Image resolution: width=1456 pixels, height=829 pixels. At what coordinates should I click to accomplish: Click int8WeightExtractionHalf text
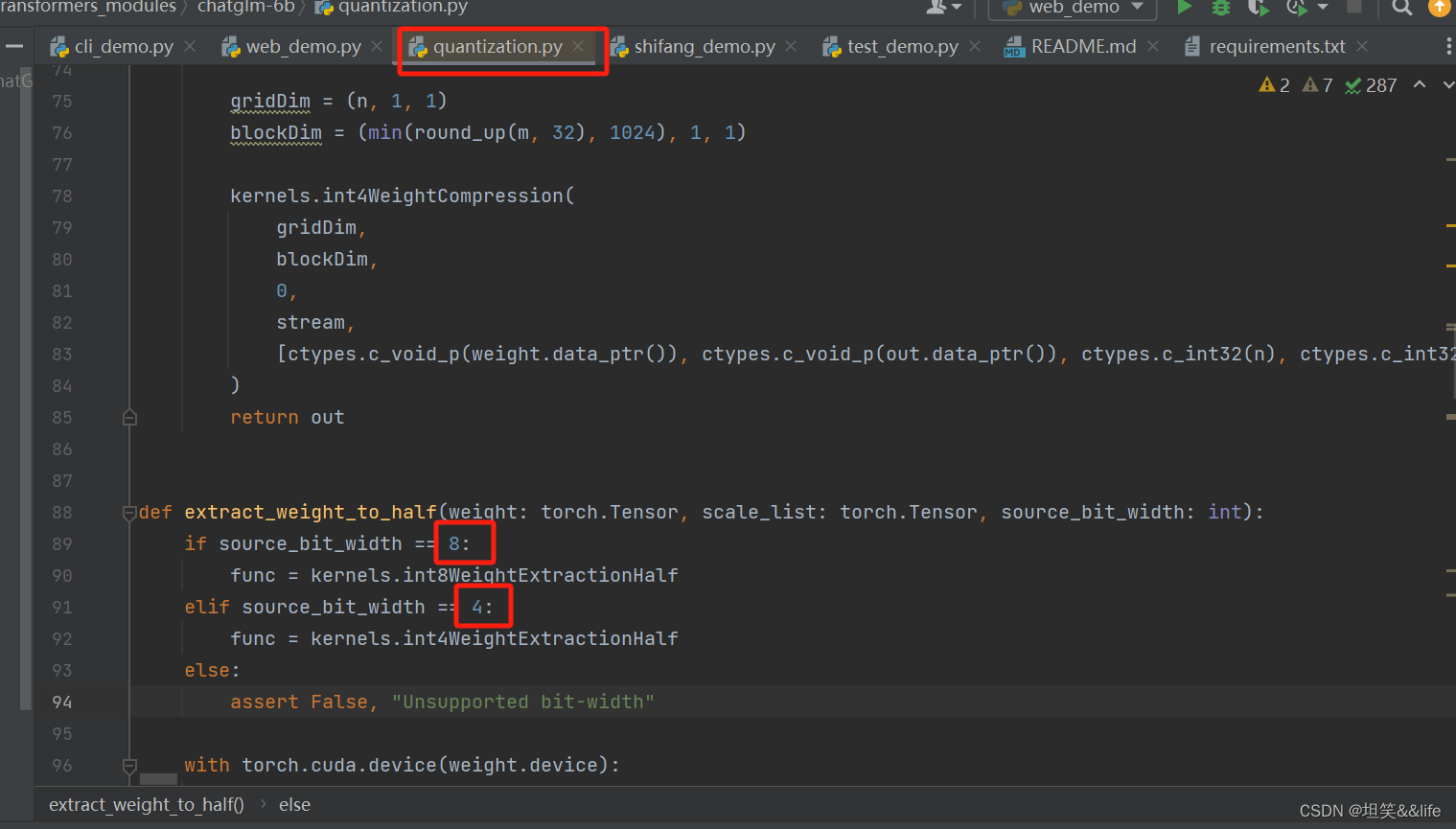pyautogui.click(x=541, y=575)
